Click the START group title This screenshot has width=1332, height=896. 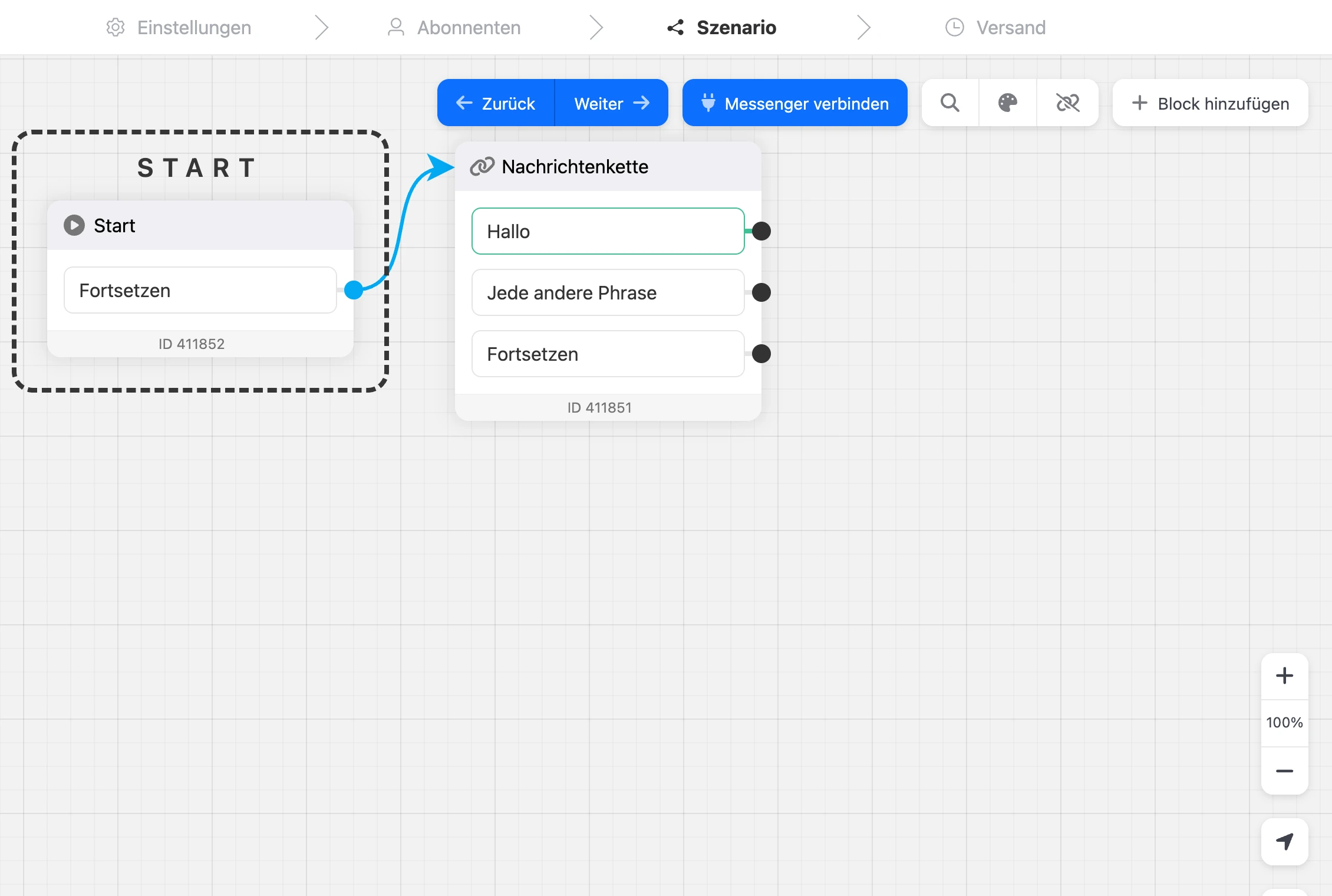pos(197,167)
